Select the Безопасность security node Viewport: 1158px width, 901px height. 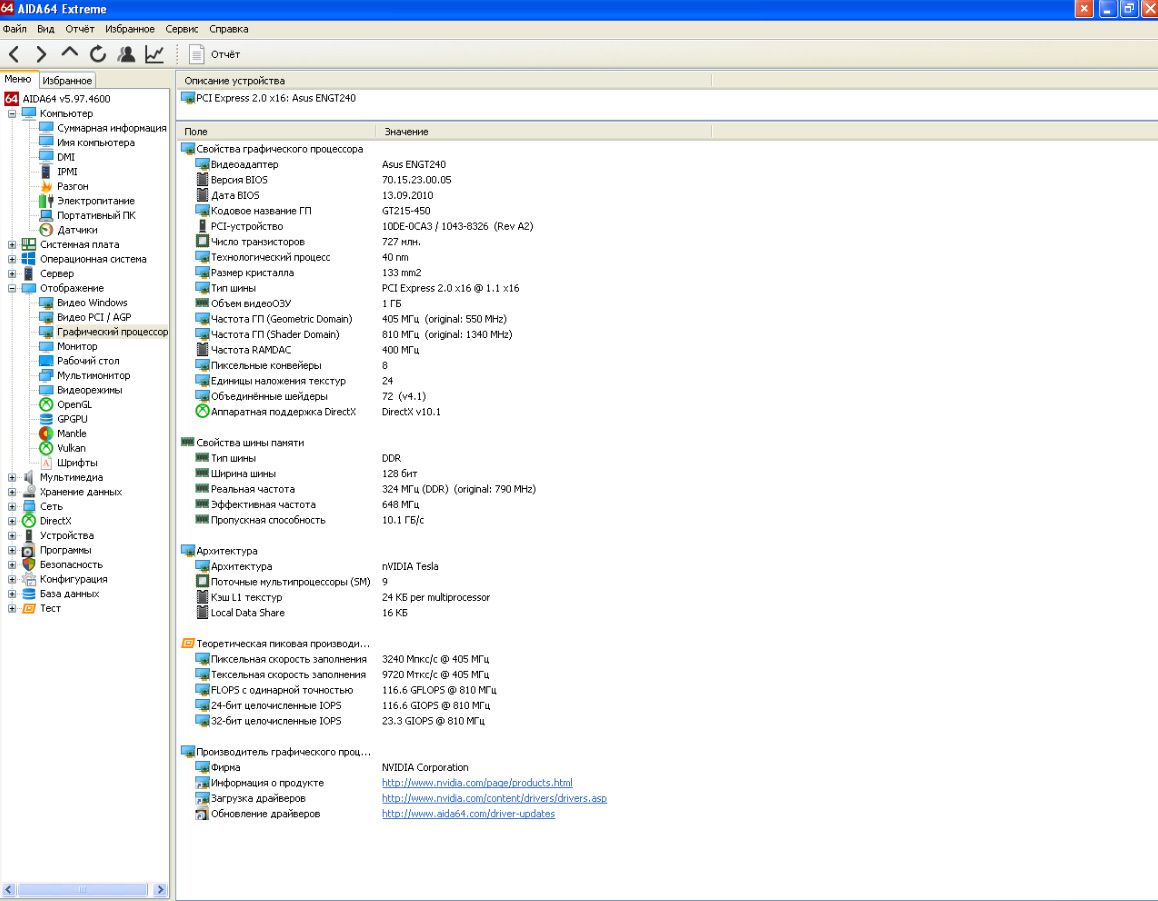click(x=71, y=565)
